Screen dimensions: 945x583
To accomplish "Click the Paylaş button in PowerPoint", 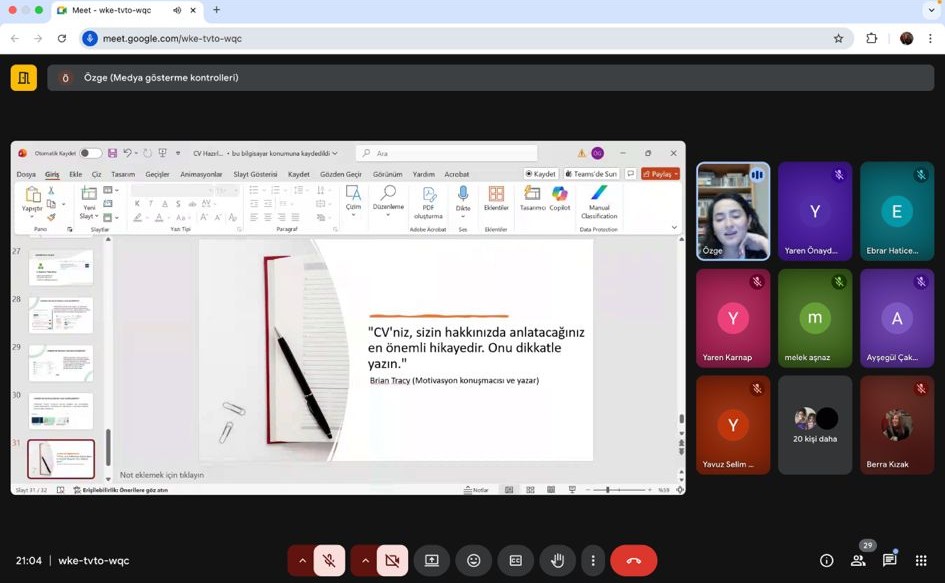I will (660, 174).
